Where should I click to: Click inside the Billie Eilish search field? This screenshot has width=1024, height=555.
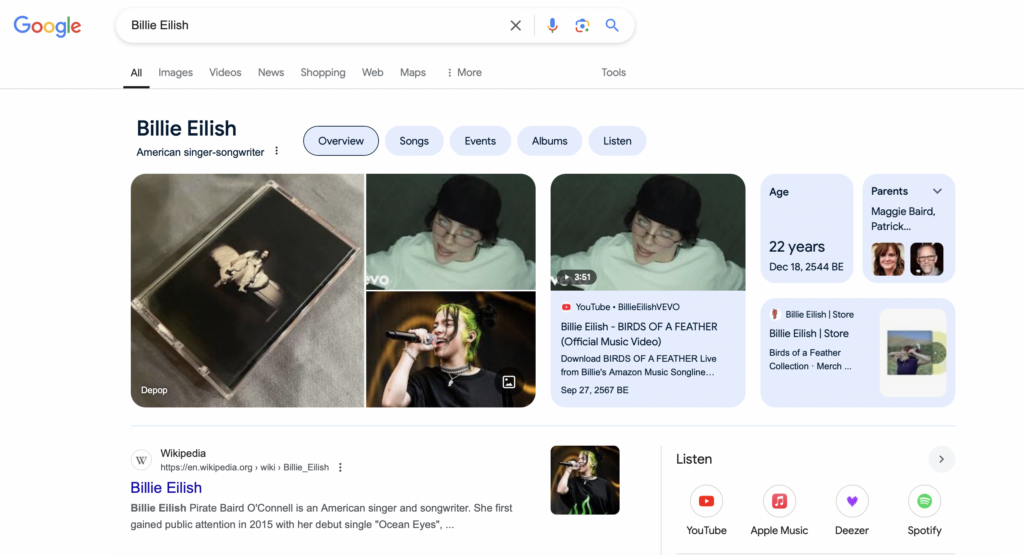[x=310, y=26]
